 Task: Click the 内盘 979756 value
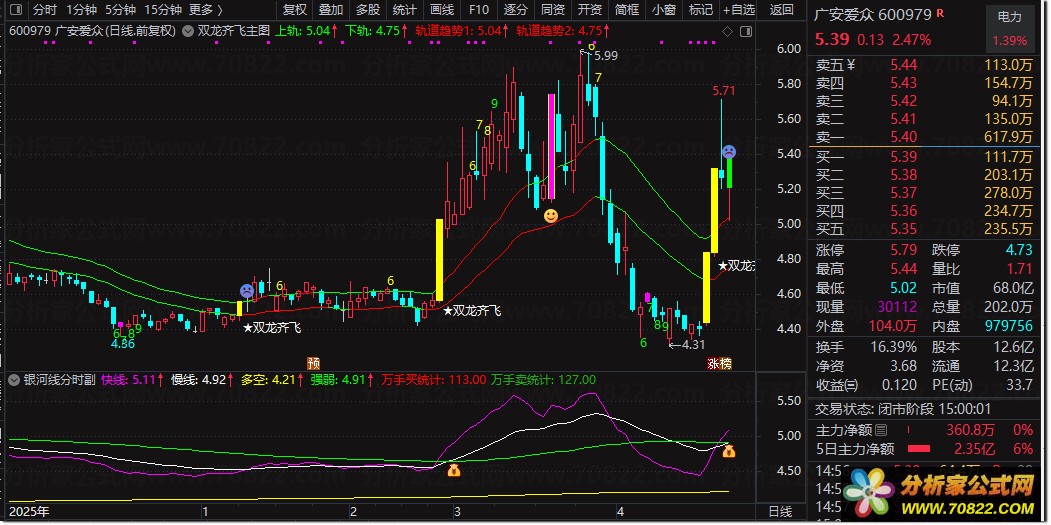click(1008, 327)
